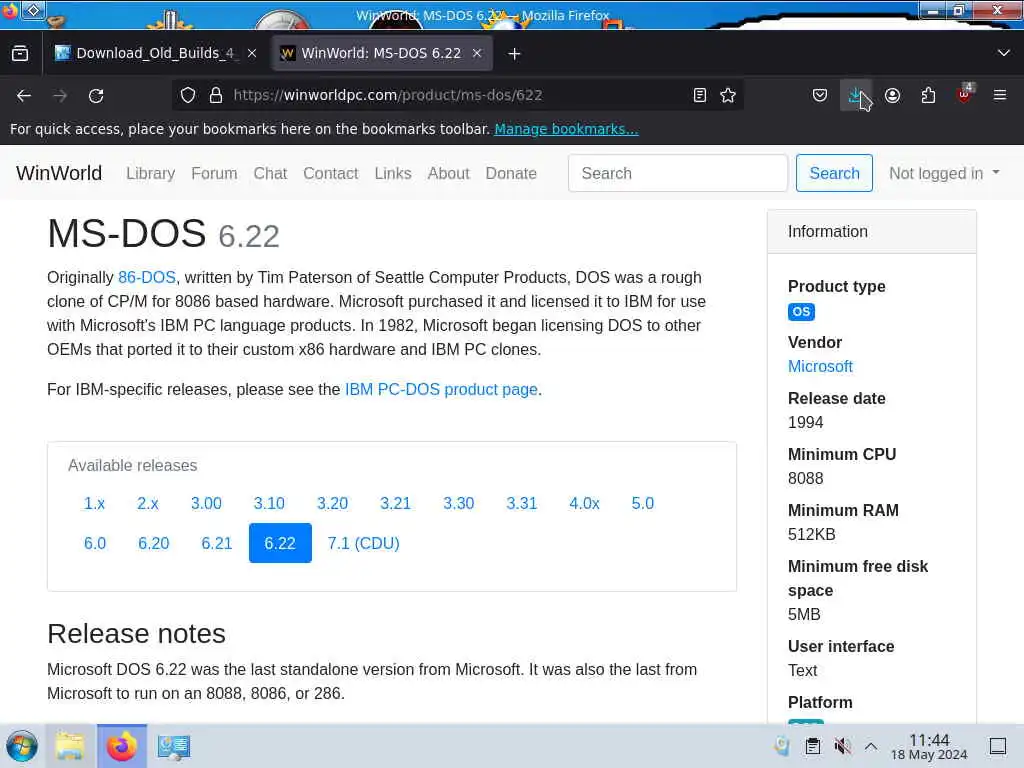This screenshot has width=1024, height=768.
Task: Select release 6.21
Action: (x=217, y=543)
